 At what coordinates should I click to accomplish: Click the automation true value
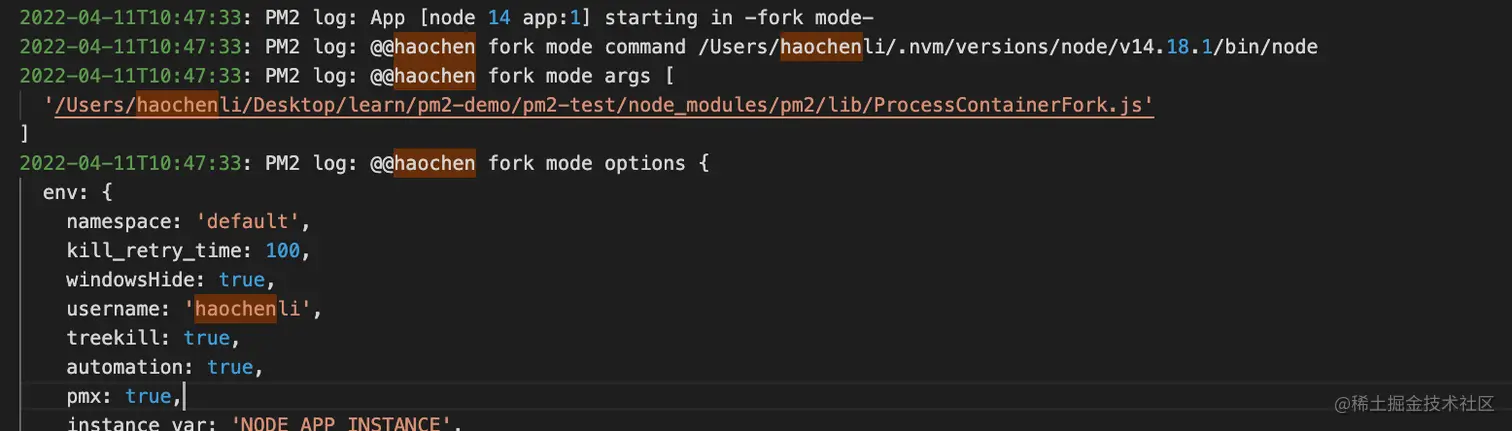230,367
